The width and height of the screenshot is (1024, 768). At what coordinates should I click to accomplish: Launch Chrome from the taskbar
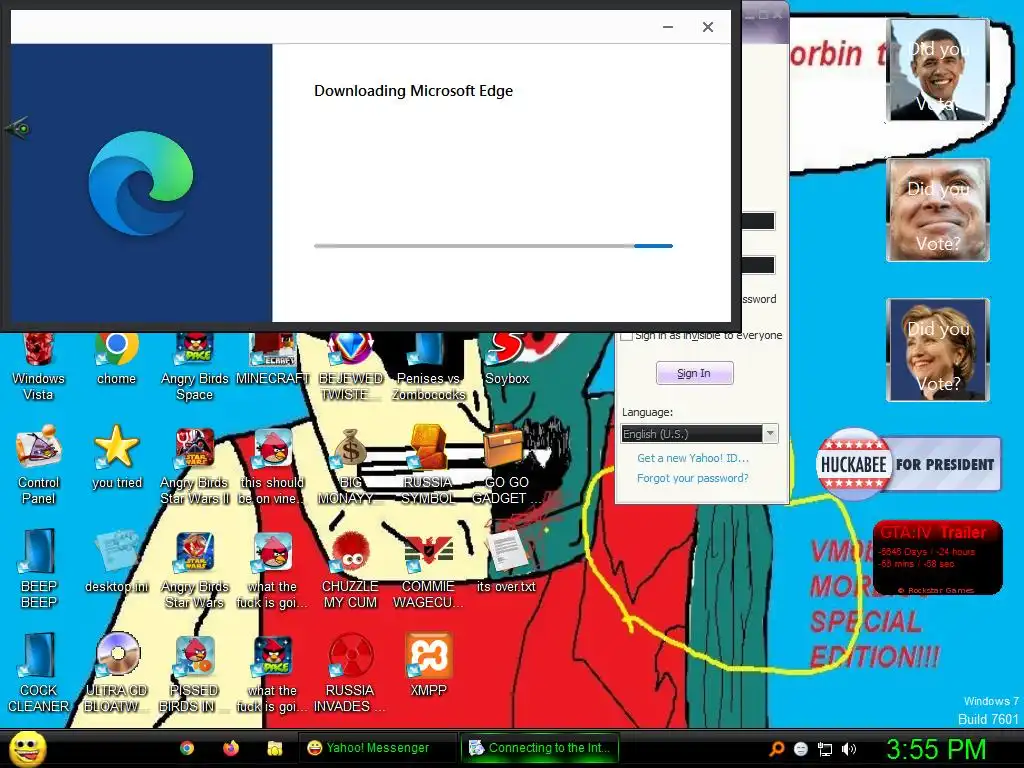[187, 748]
